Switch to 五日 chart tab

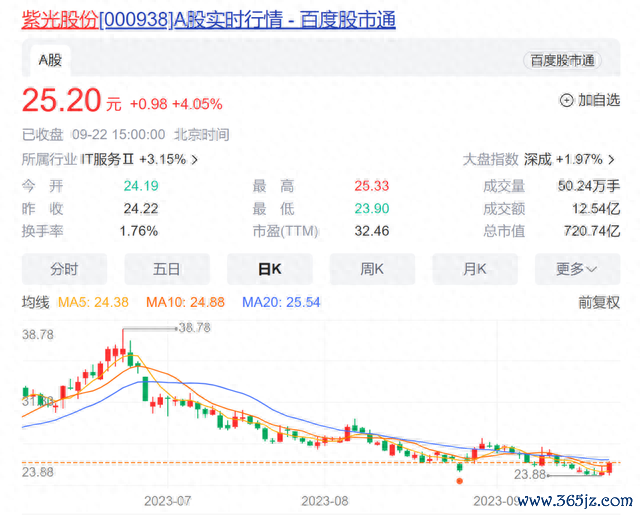(x=167, y=269)
